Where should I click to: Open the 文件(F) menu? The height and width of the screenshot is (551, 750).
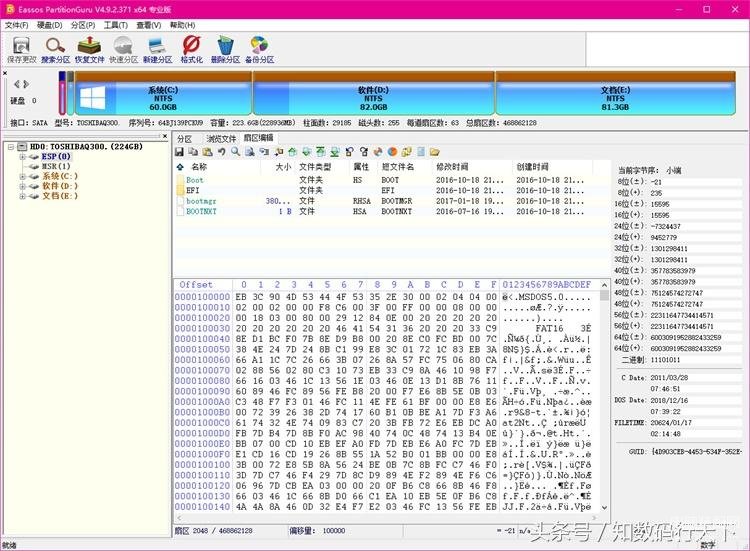click(16, 25)
